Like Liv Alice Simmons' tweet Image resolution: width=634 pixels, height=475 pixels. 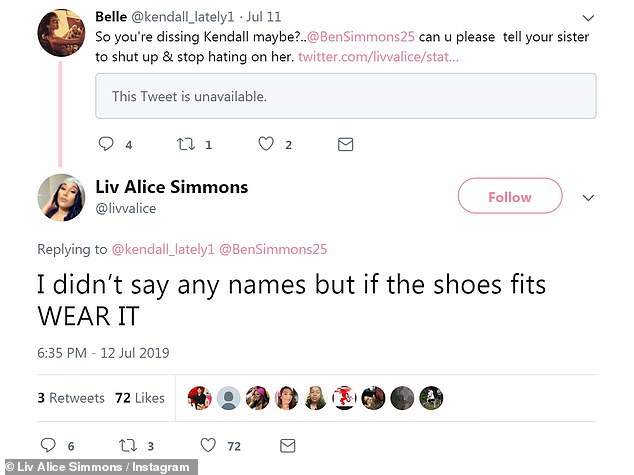click(208, 445)
